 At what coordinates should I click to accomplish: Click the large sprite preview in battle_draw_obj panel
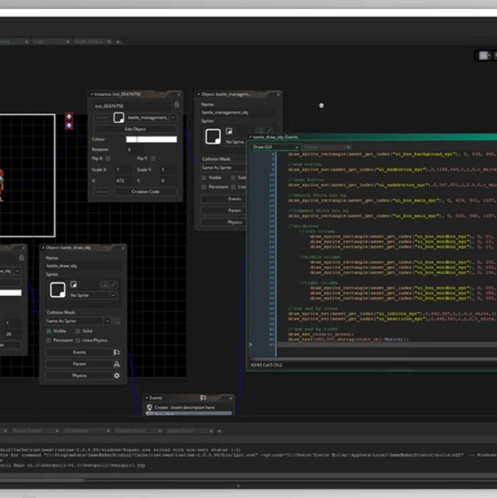(x=58, y=290)
